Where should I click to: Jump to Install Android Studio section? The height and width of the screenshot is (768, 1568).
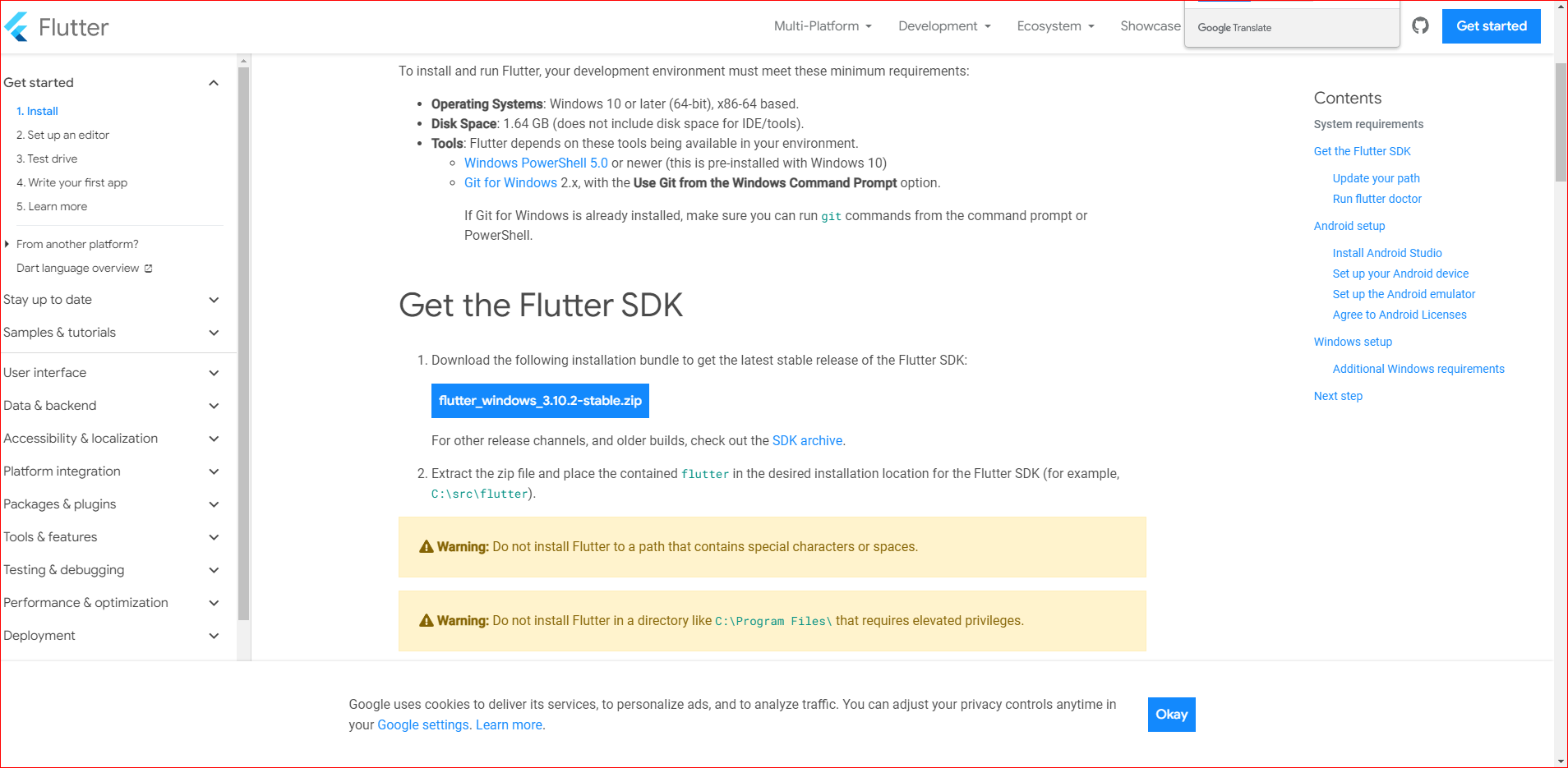click(x=1387, y=253)
